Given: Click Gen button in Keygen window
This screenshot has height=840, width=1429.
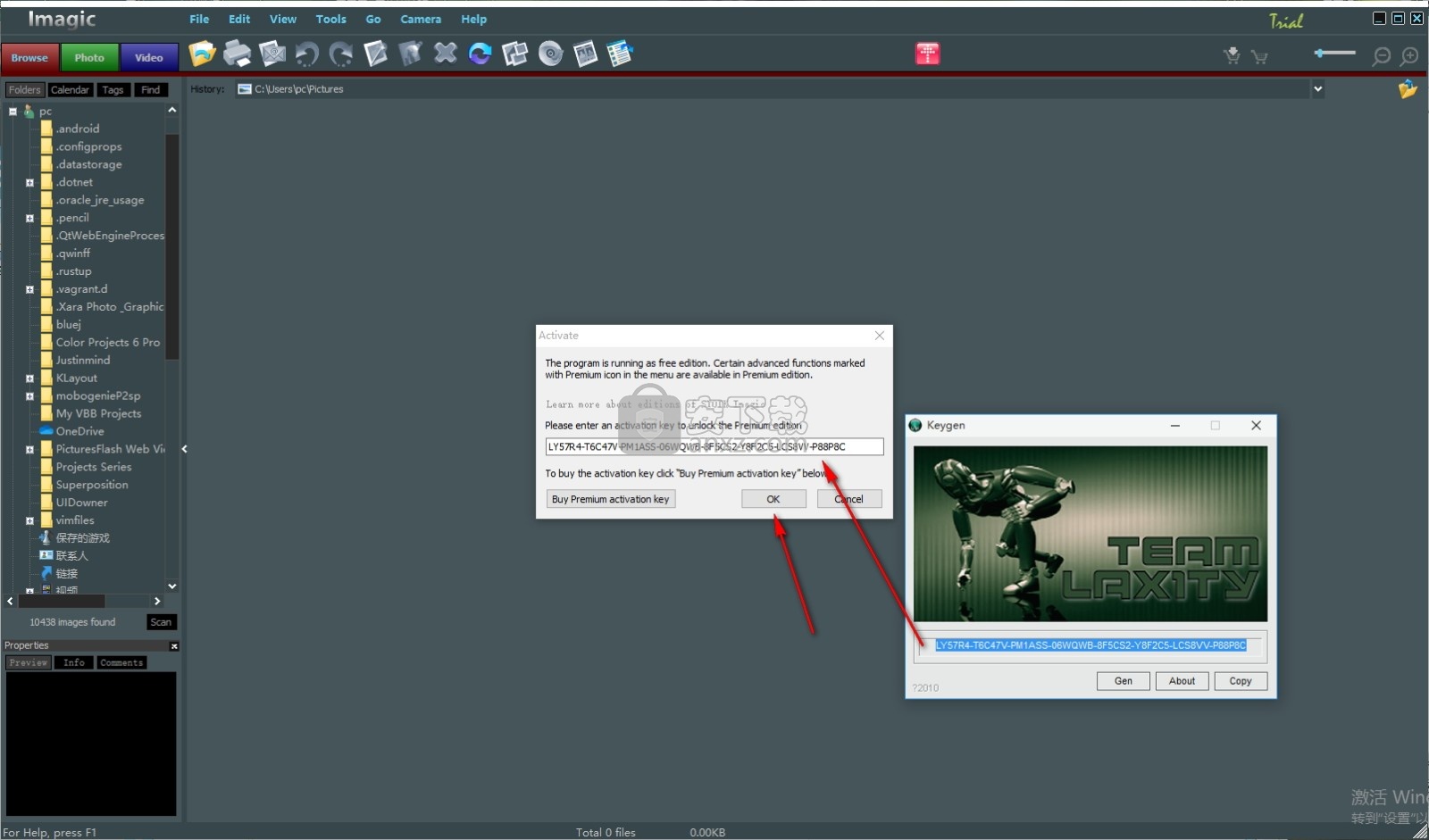Looking at the screenshot, I should click(1124, 681).
